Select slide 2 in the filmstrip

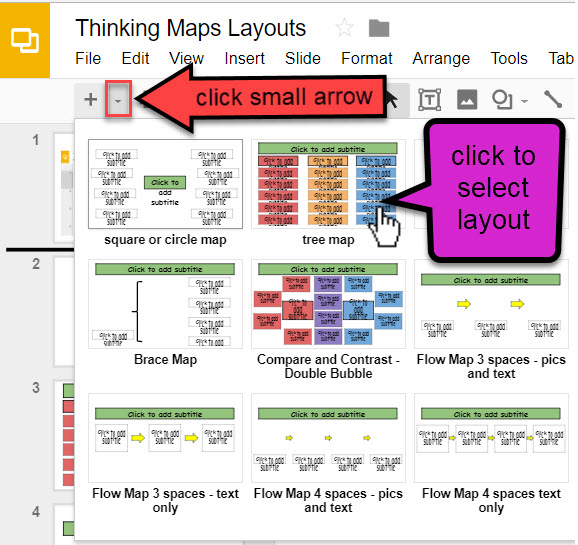point(65,312)
